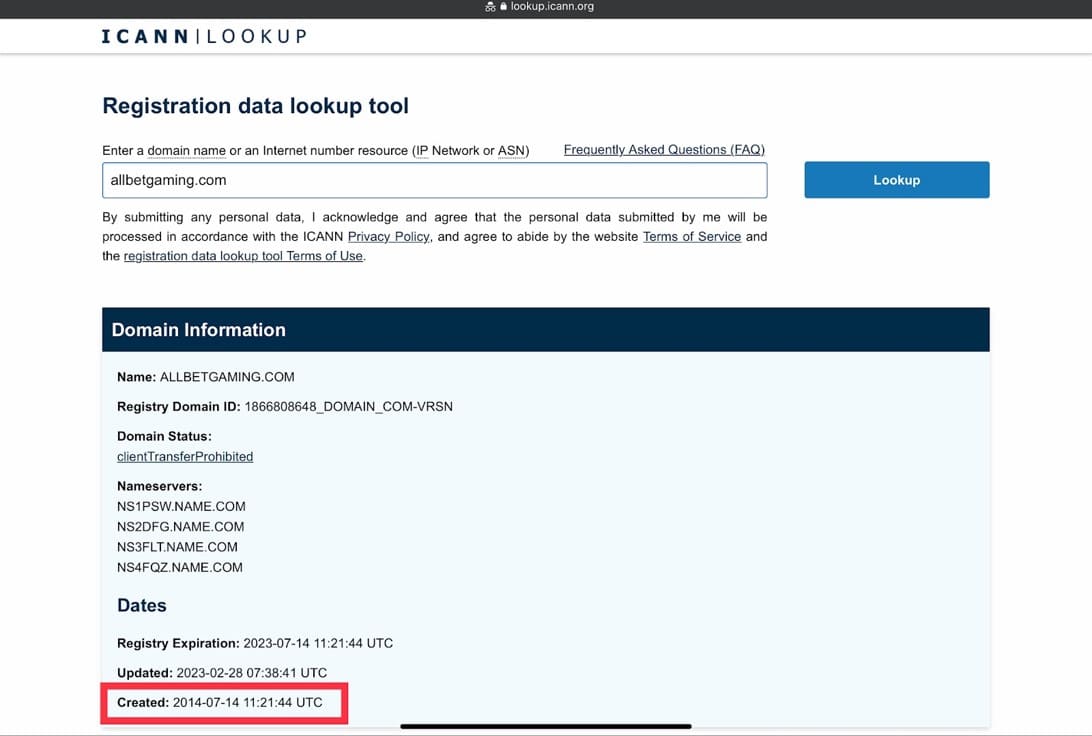
Task: Select the Registry Expiration date line
Action: pyautogui.click(x=255, y=643)
